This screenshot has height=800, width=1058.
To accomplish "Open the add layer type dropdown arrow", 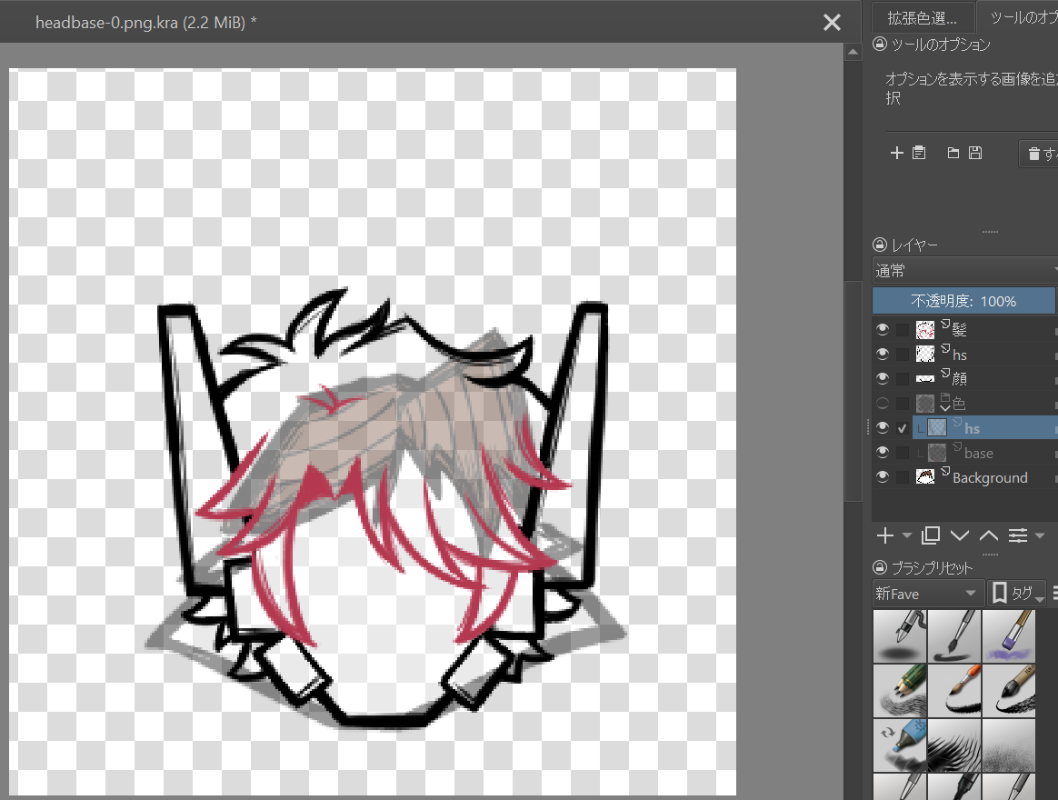I will click(x=907, y=536).
